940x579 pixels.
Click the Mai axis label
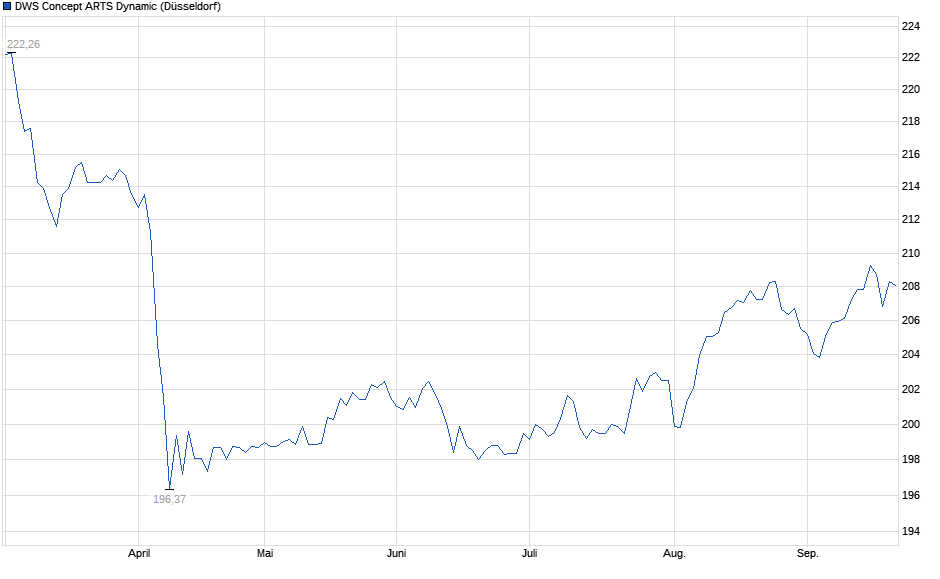point(265,553)
